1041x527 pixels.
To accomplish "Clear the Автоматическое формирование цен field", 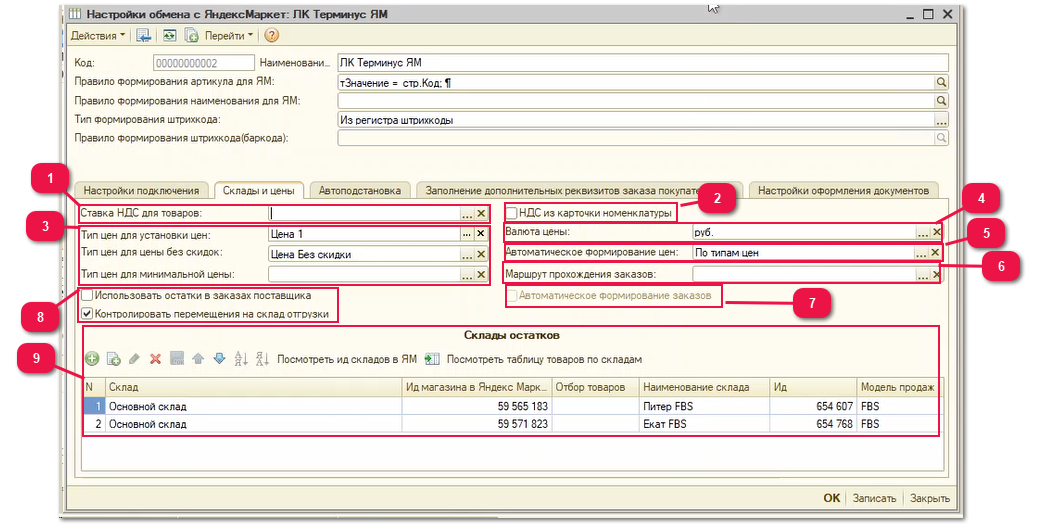I will [x=935, y=253].
